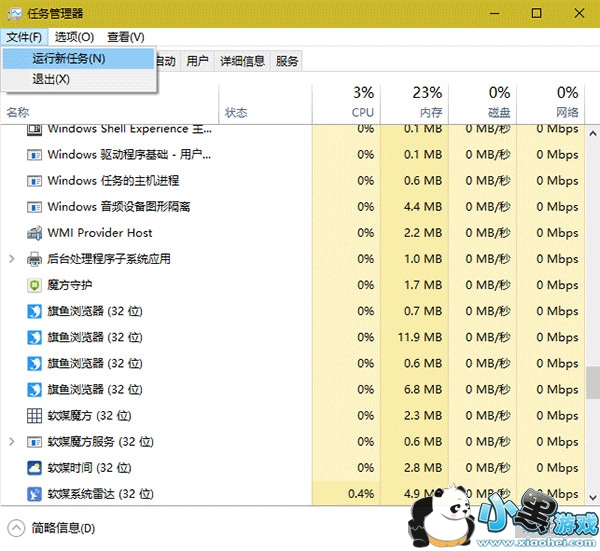600x551 pixels.
Task: Click the 旗鱼浏览器 icon in the 0.7 MB row
Action: click(34, 311)
